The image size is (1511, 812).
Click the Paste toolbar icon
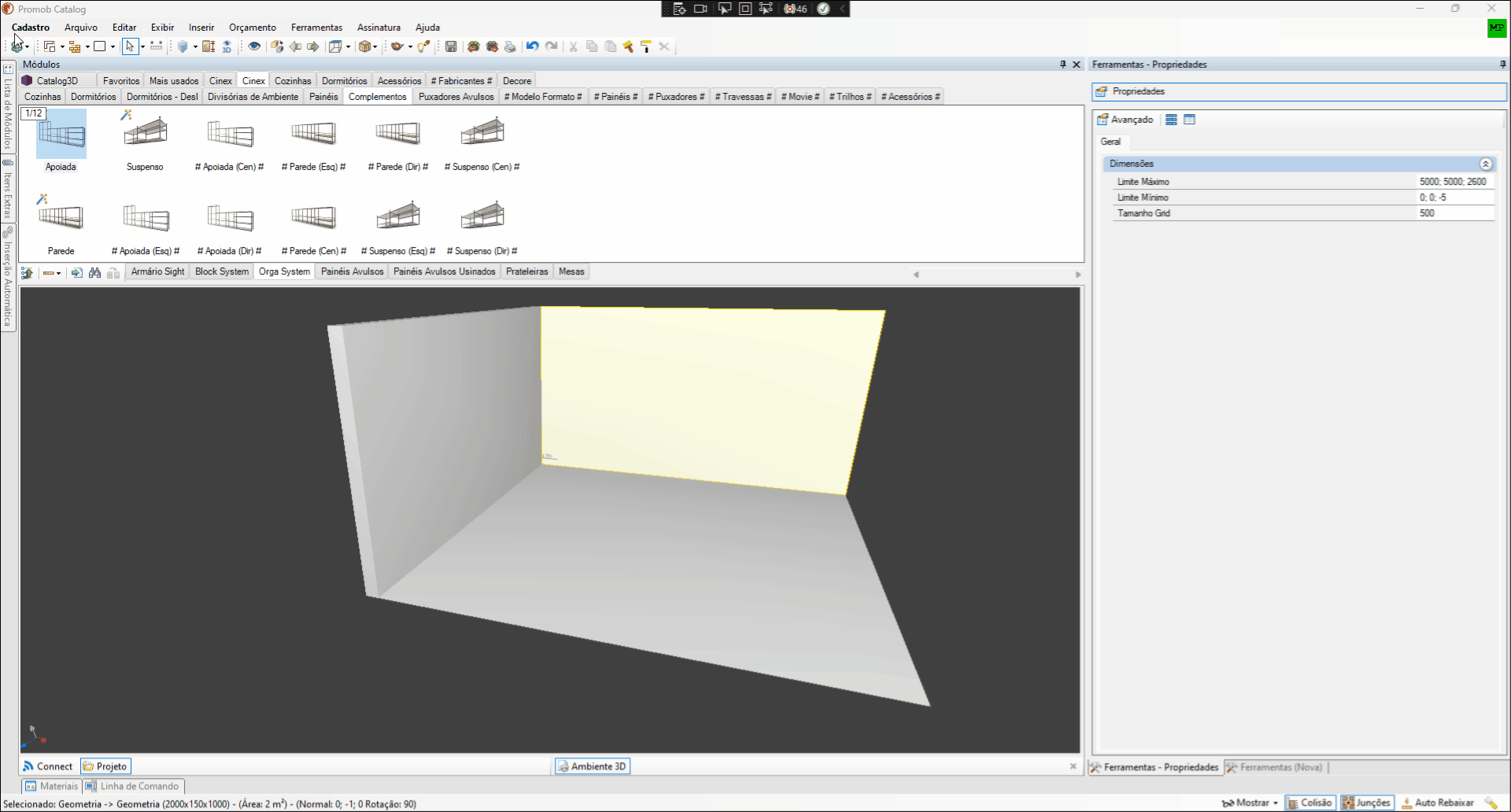(x=611, y=46)
